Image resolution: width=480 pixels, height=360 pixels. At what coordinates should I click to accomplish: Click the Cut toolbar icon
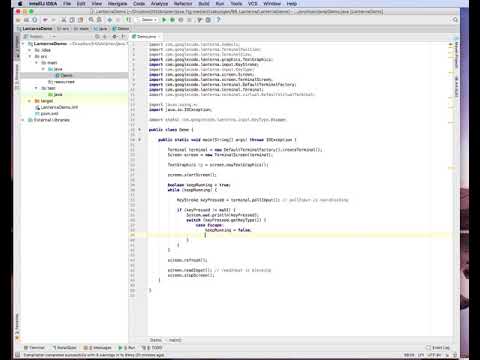pos(64,20)
